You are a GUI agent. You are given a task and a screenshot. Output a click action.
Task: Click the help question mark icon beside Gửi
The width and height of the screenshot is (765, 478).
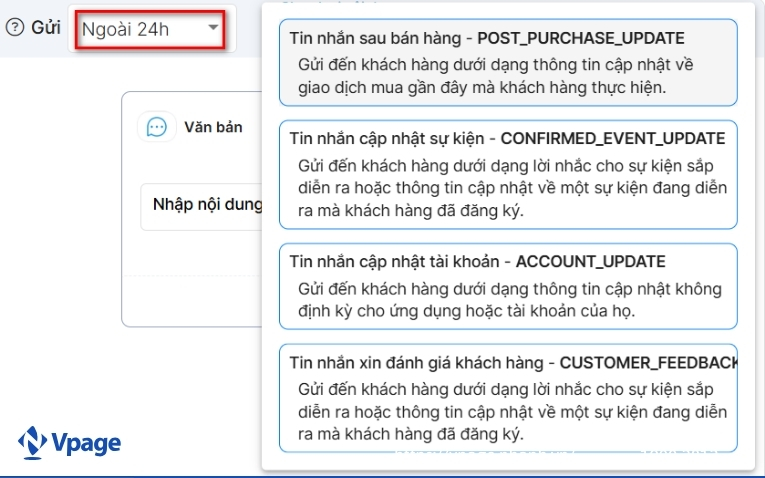click(x=15, y=27)
